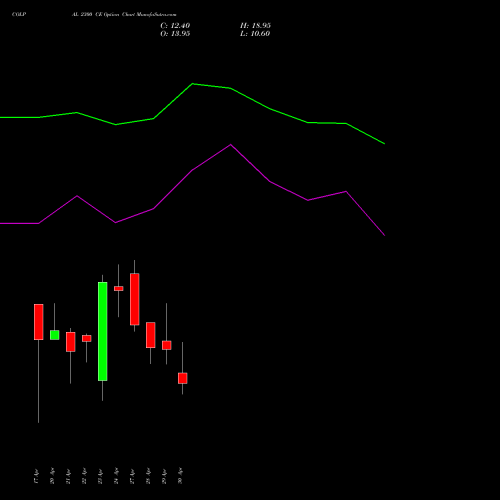Click the open price value O: 13.95
This screenshot has width=500, height=500.
coord(175,34)
